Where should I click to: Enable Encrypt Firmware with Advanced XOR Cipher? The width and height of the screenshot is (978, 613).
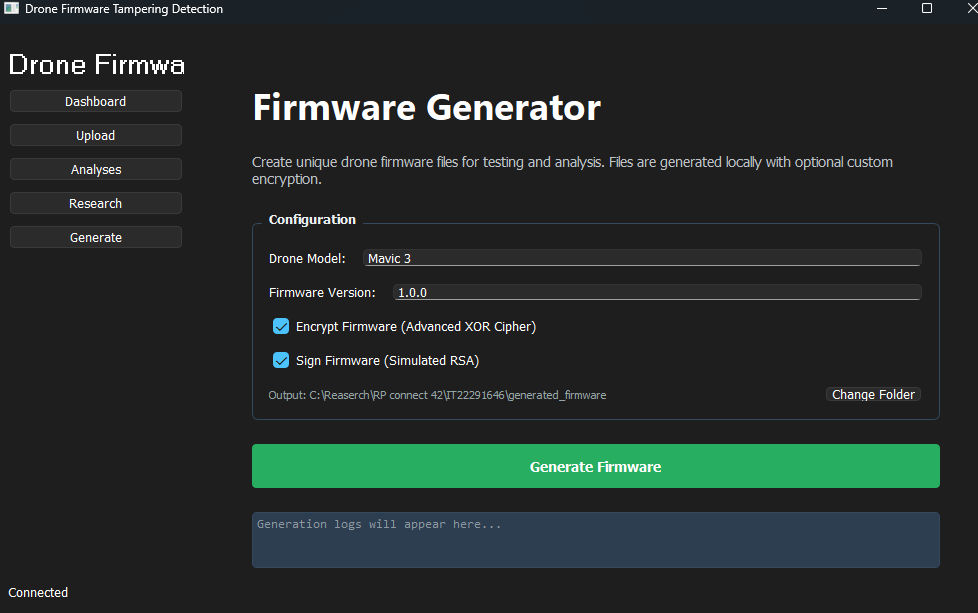(281, 326)
